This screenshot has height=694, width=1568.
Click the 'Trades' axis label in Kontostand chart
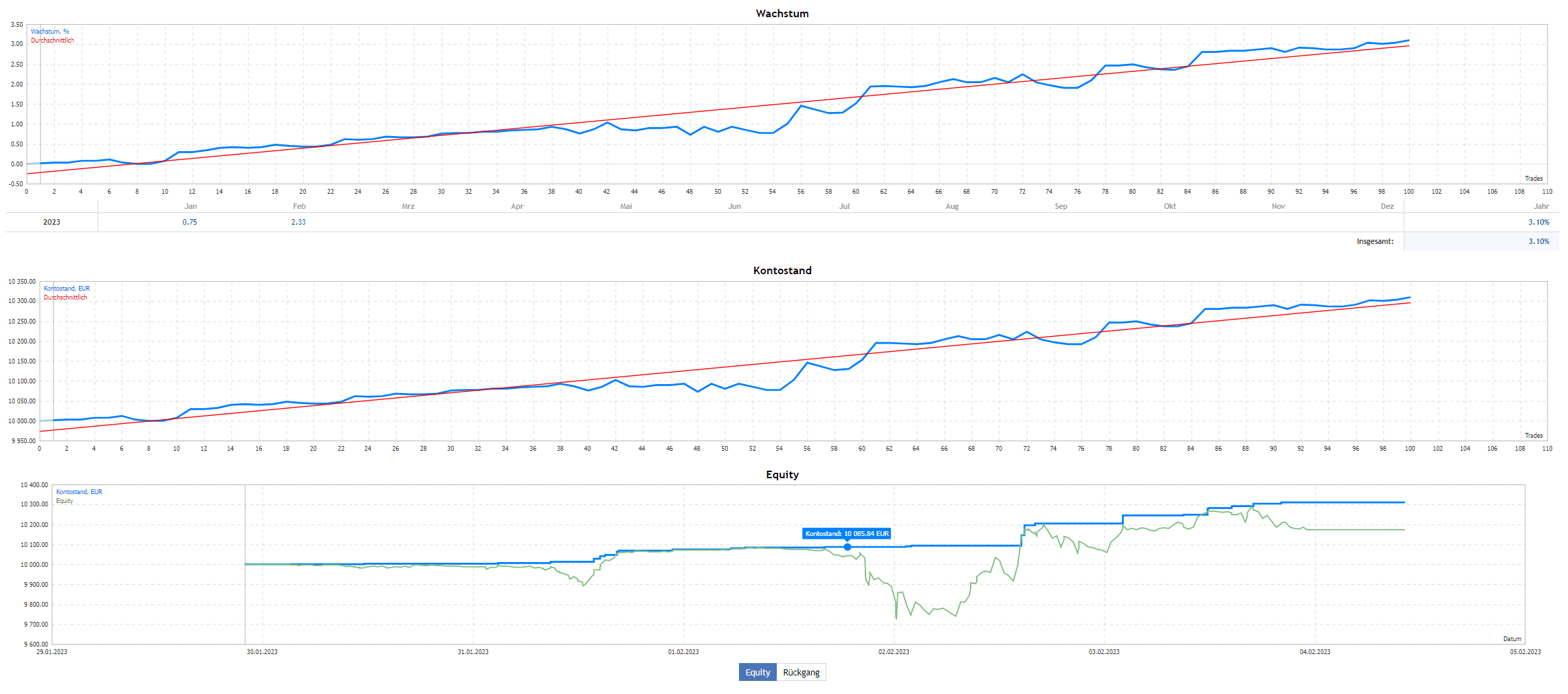1534,436
